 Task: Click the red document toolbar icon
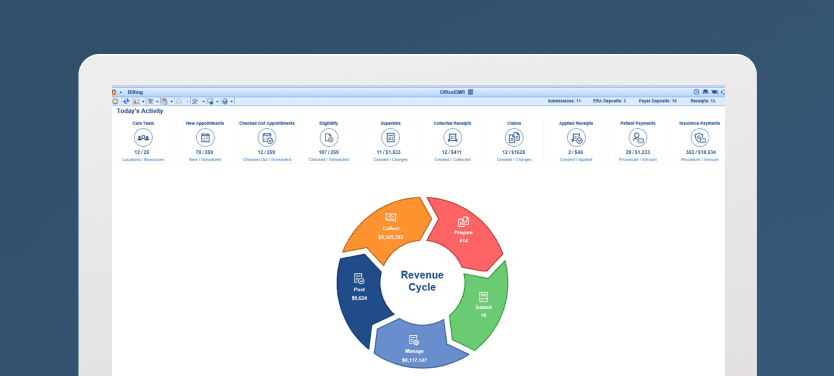[164, 101]
